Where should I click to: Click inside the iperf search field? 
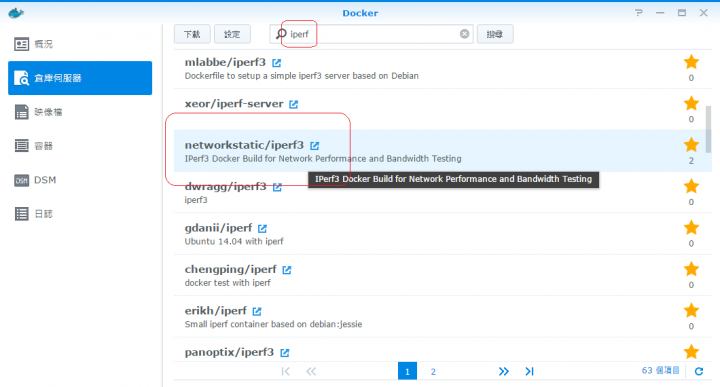[x=372, y=34]
